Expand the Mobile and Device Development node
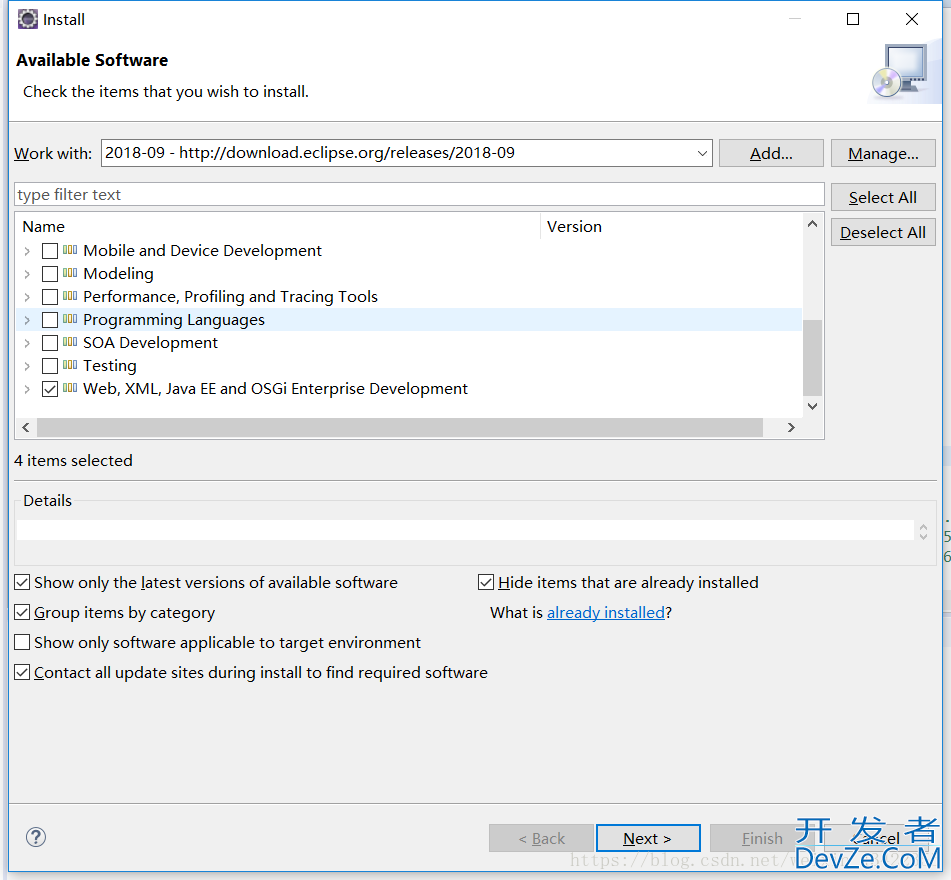The height and width of the screenshot is (880, 951). tap(27, 250)
